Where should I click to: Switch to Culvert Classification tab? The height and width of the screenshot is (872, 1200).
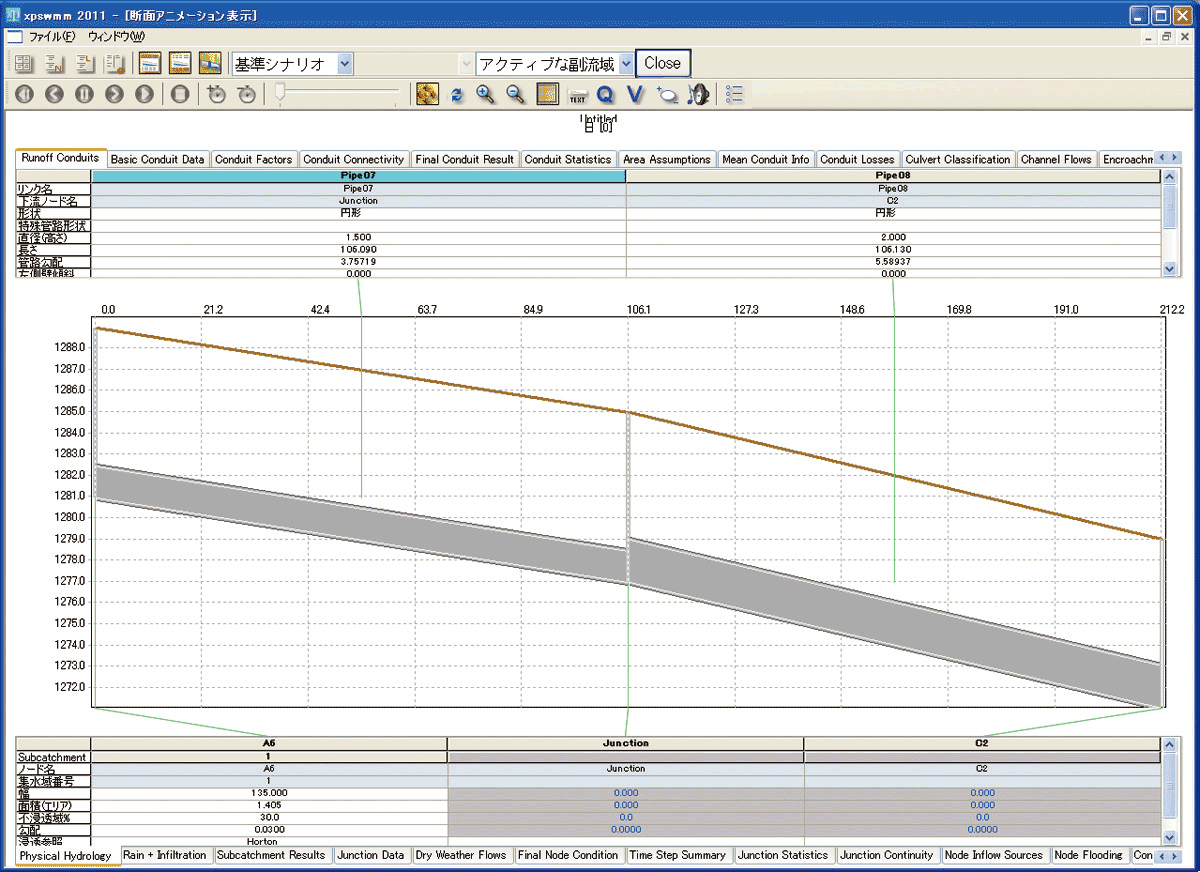(958, 159)
